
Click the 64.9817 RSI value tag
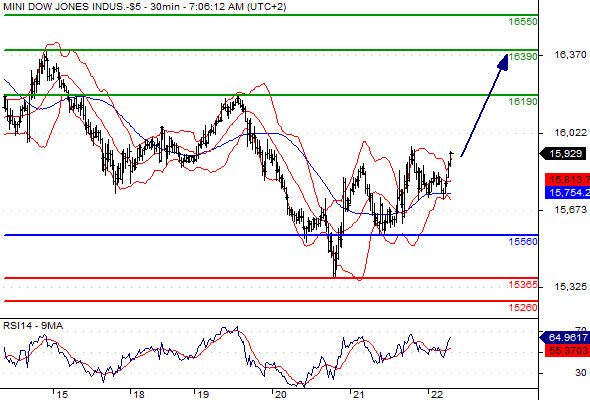click(565, 338)
